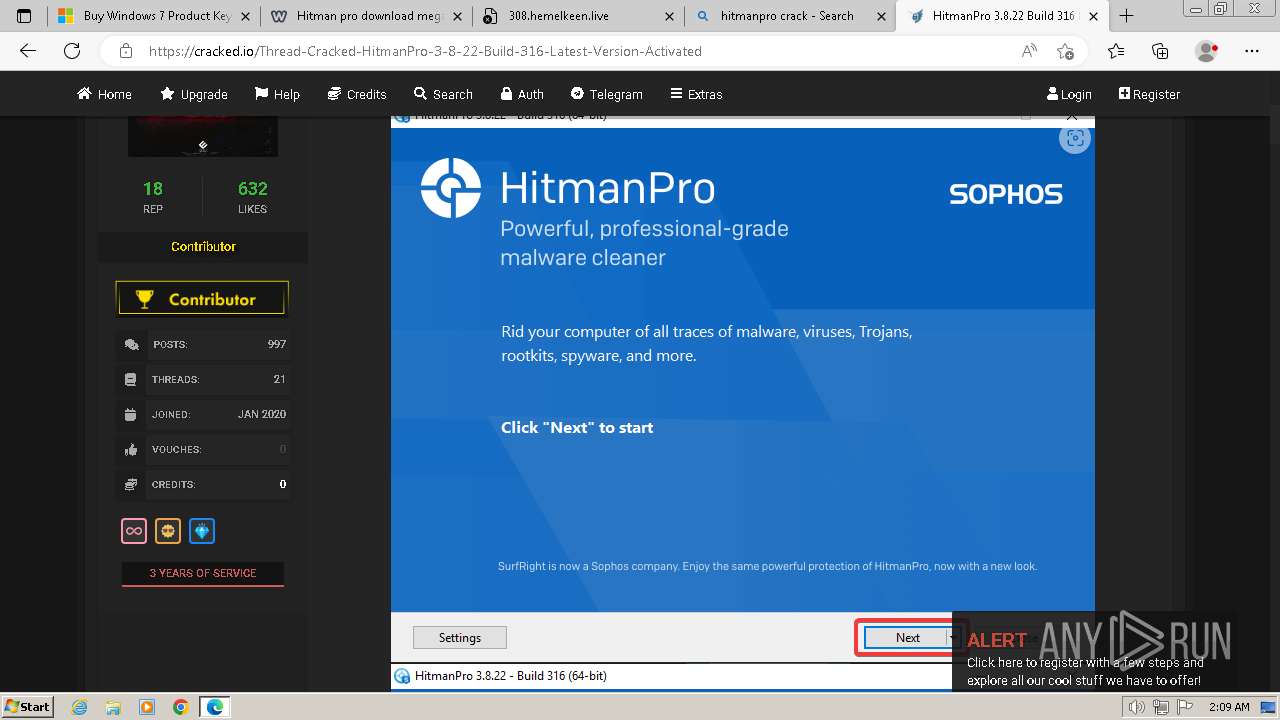
Task: Open Edge Settings and more menu
Action: pos(1252,51)
